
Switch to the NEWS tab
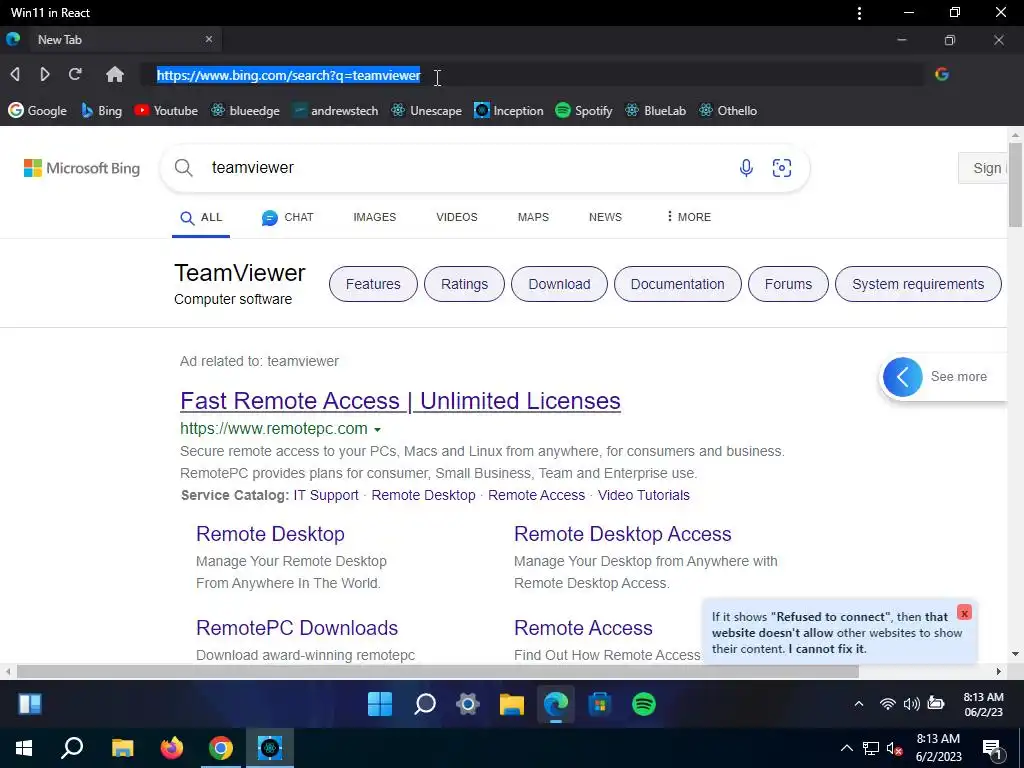[x=605, y=217]
